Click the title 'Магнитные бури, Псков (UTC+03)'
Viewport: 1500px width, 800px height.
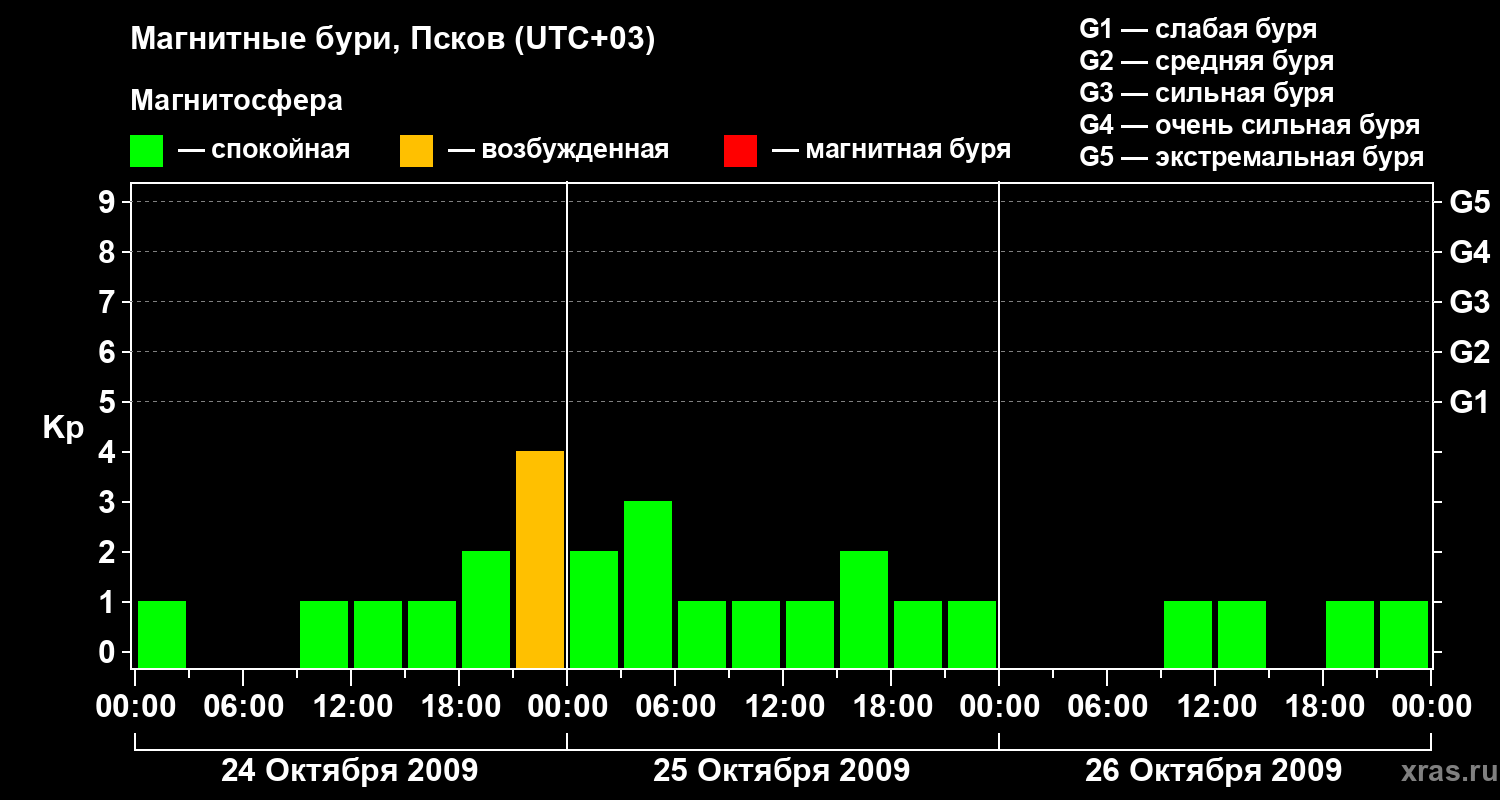click(x=393, y=40)
